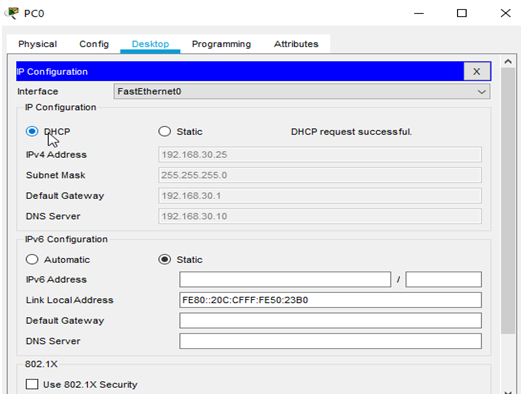
Task: Minimize the PC0 window
Action: pos(419,13)
